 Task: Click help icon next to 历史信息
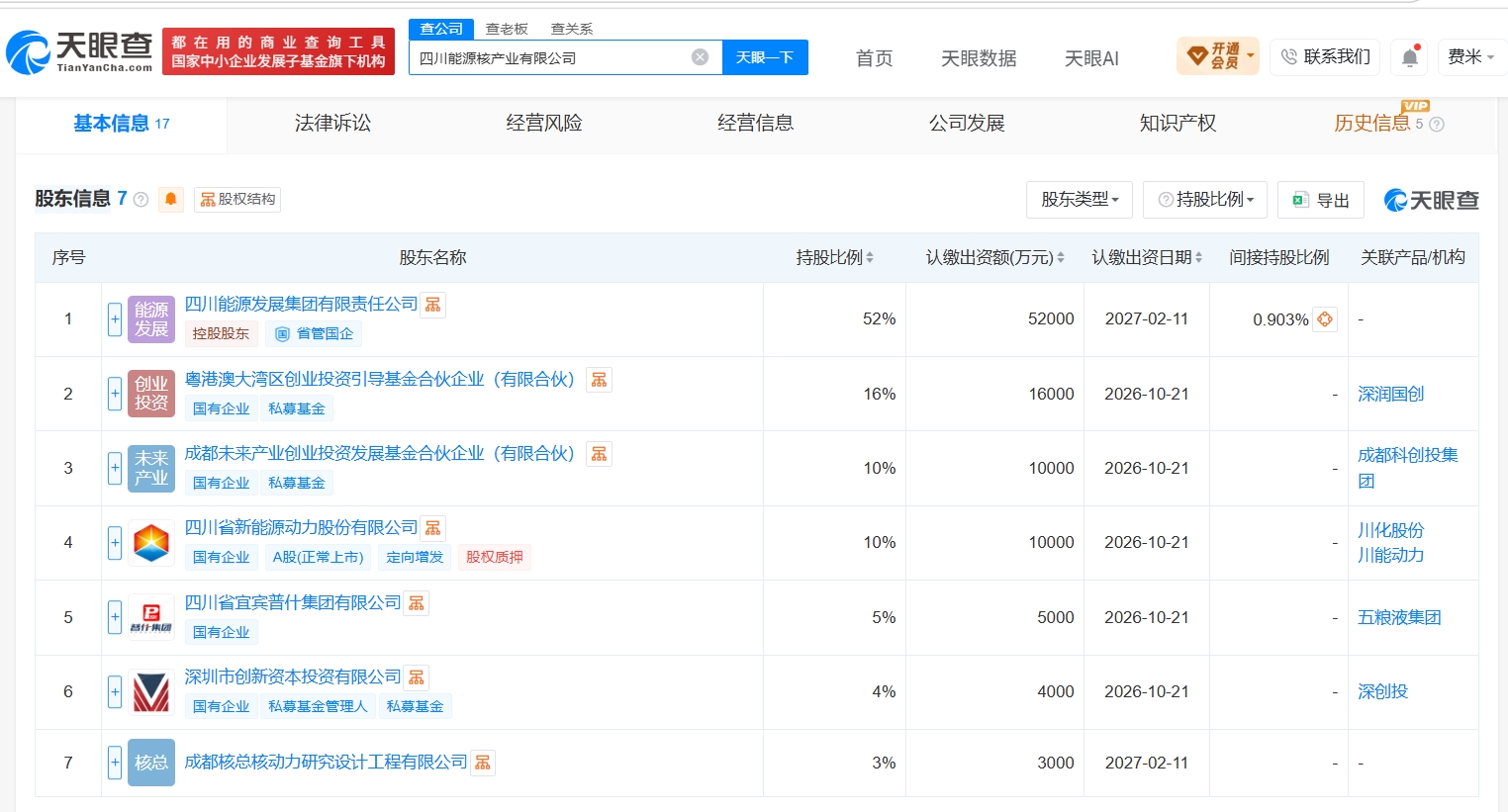(1437, 125)
